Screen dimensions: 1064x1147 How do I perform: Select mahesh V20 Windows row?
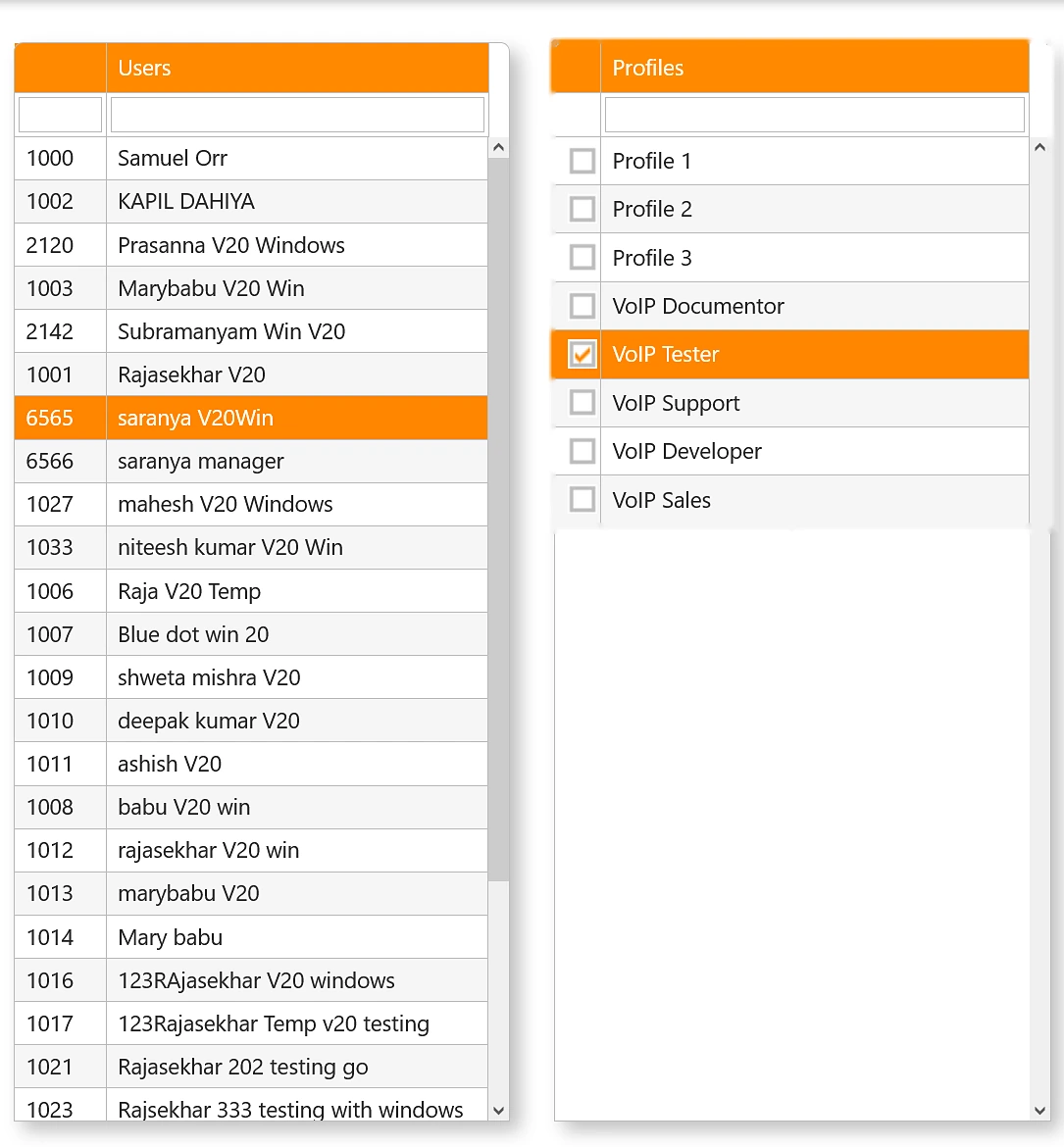pyautogui.click(x=251, y=504)
